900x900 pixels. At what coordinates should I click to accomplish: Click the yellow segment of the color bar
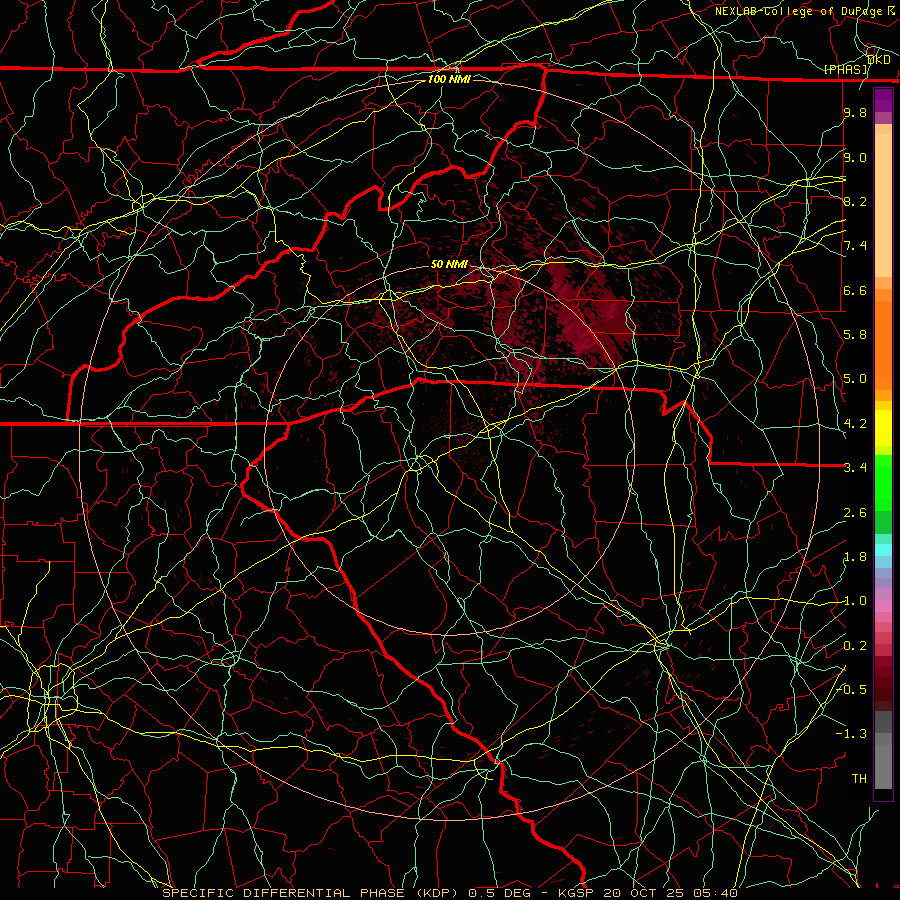[883, 428]
